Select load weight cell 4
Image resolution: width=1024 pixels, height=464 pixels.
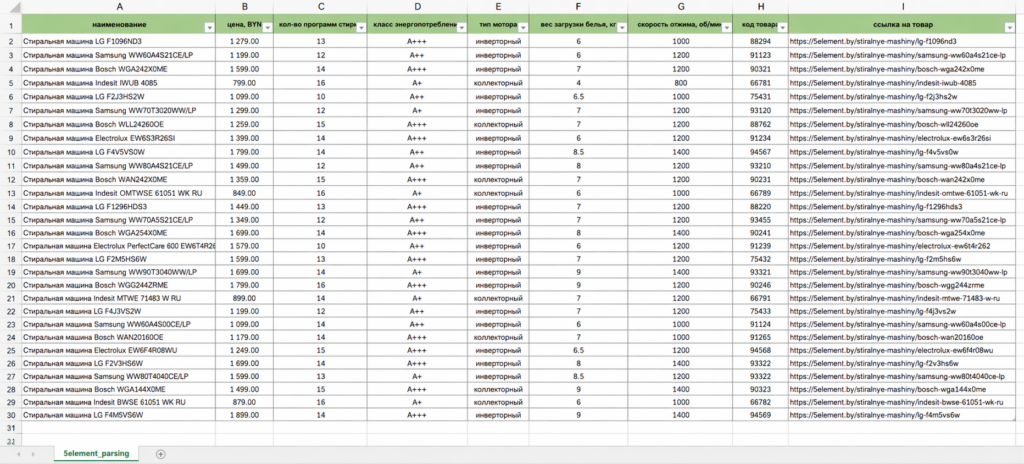click(x=579, y=83)
